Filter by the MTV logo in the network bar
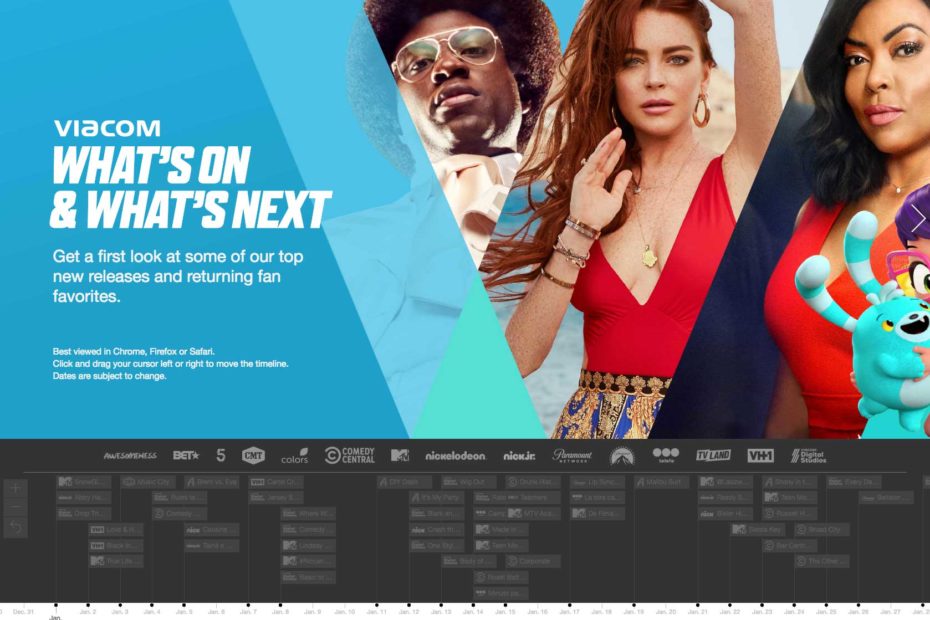 coord(400,455)
